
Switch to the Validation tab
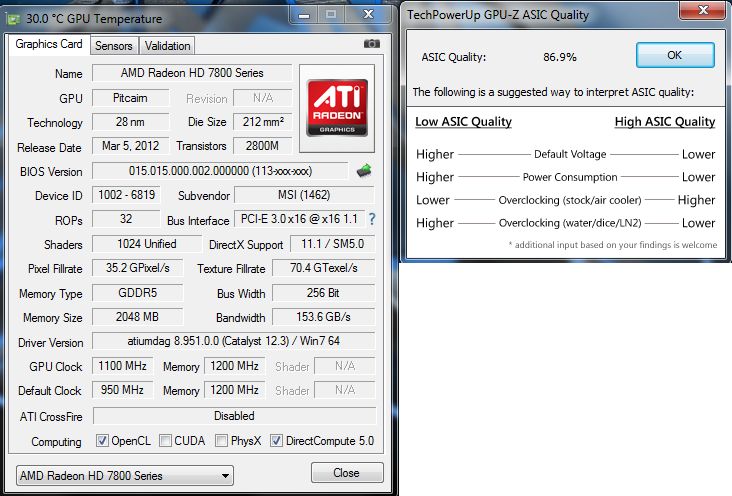coord(167,46)
